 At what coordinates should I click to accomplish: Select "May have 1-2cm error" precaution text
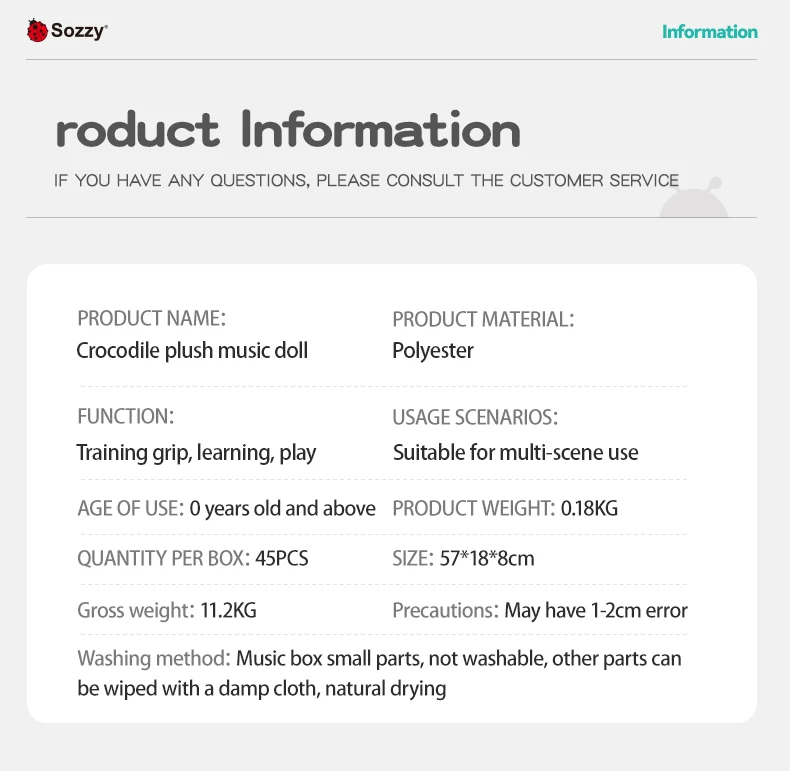[x=596, y=610]
